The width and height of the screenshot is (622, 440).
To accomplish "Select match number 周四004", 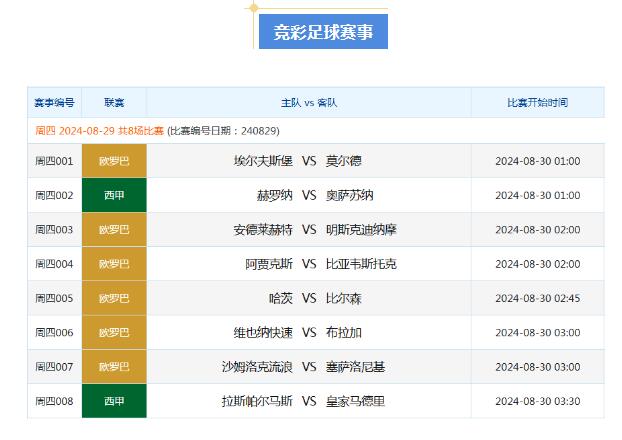I will (54, 264).
